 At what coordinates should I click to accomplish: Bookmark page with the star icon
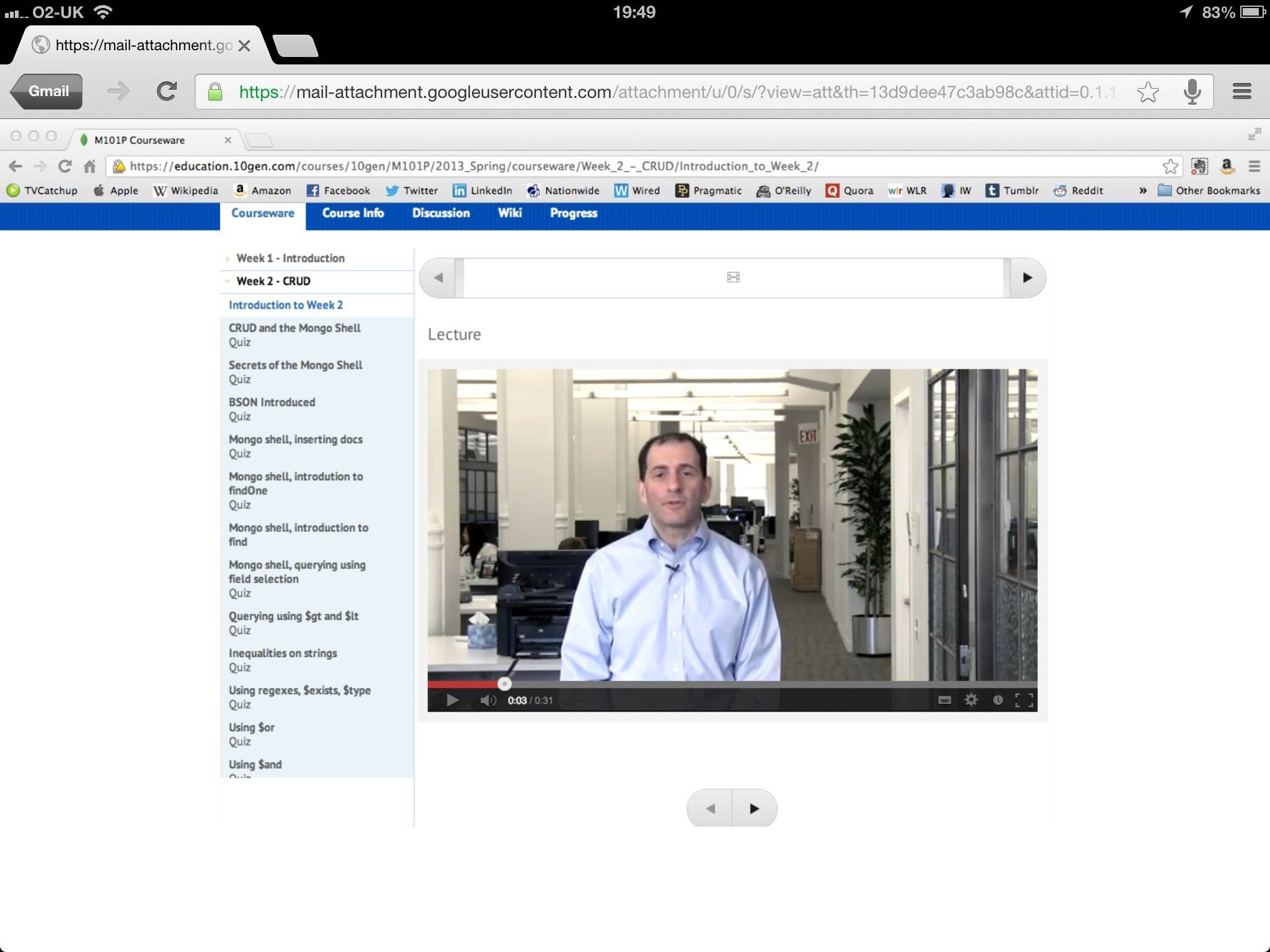(1148, 92)
